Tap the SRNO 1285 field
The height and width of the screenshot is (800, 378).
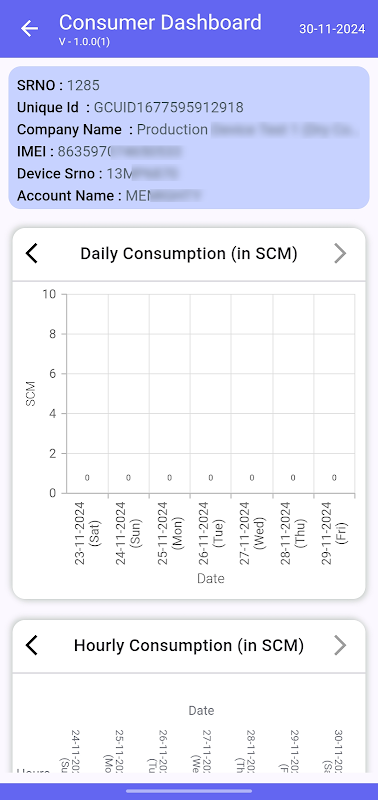click(59, 85)
